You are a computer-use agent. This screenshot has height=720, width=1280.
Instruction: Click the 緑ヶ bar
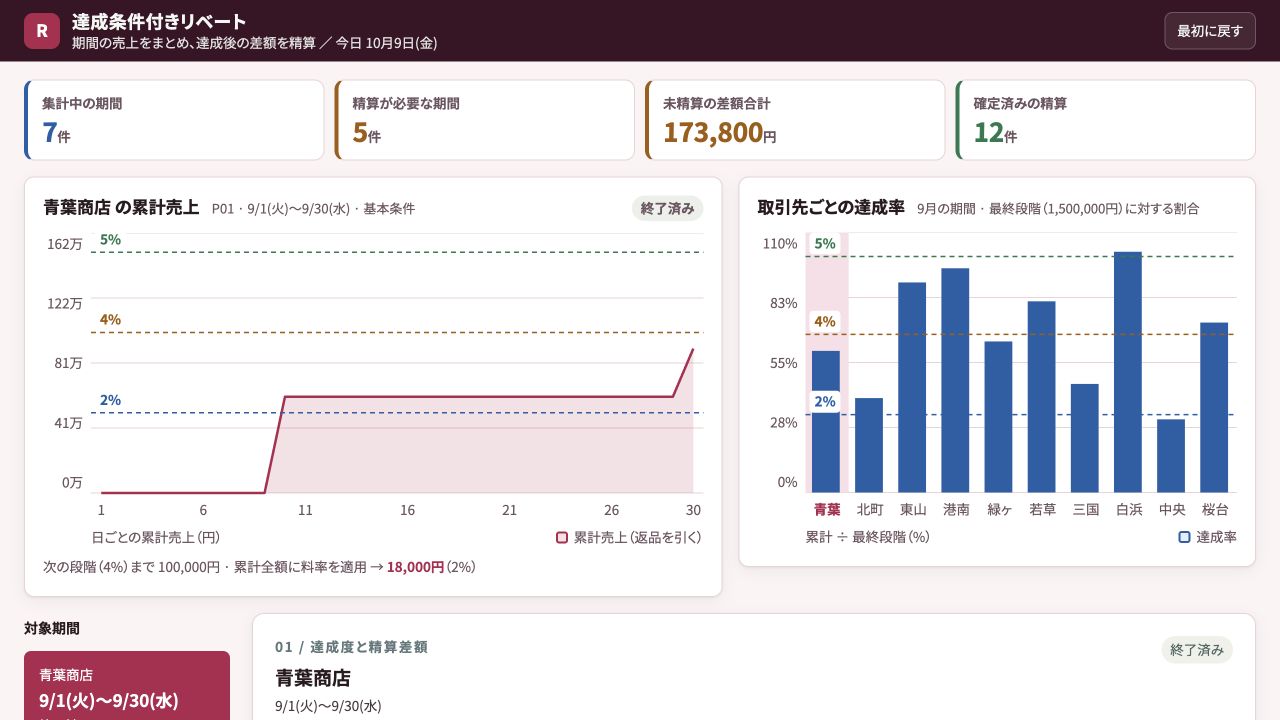[x=998, y=417]
